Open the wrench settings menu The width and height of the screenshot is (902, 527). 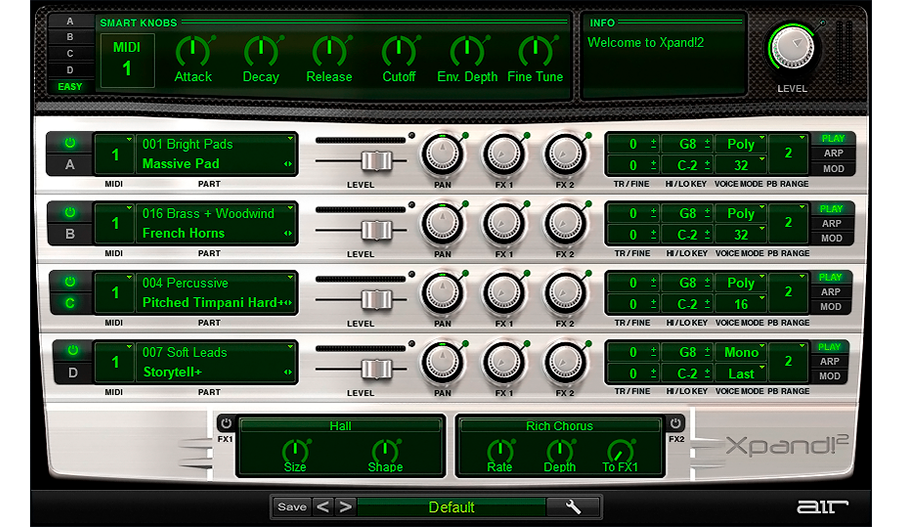coord(573,507)
